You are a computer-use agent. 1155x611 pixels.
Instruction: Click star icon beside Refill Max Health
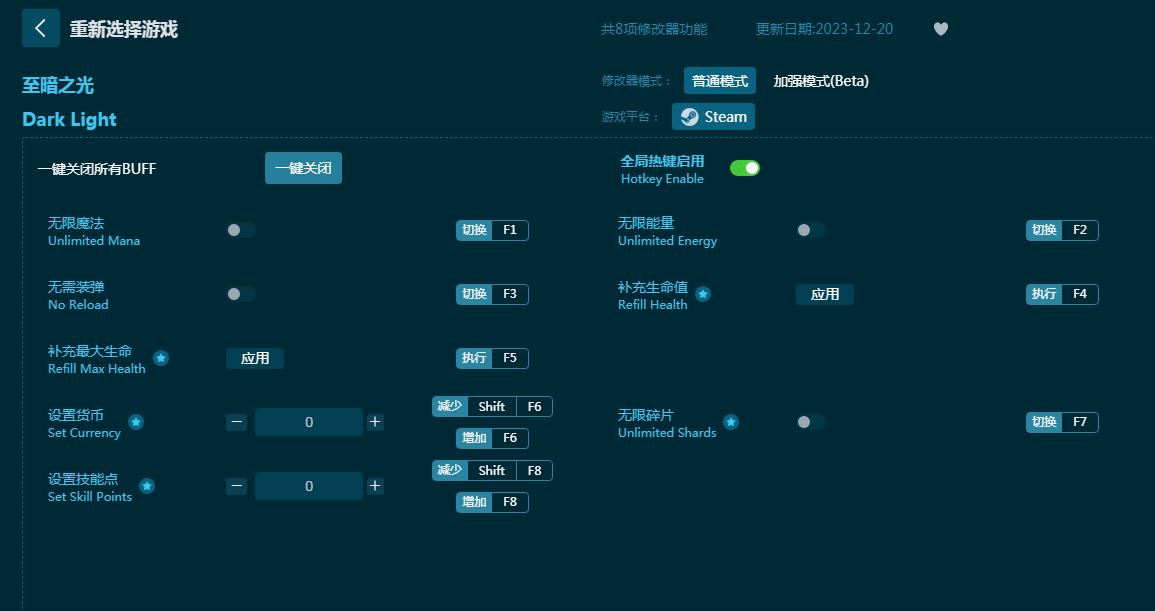click(161, 358)
